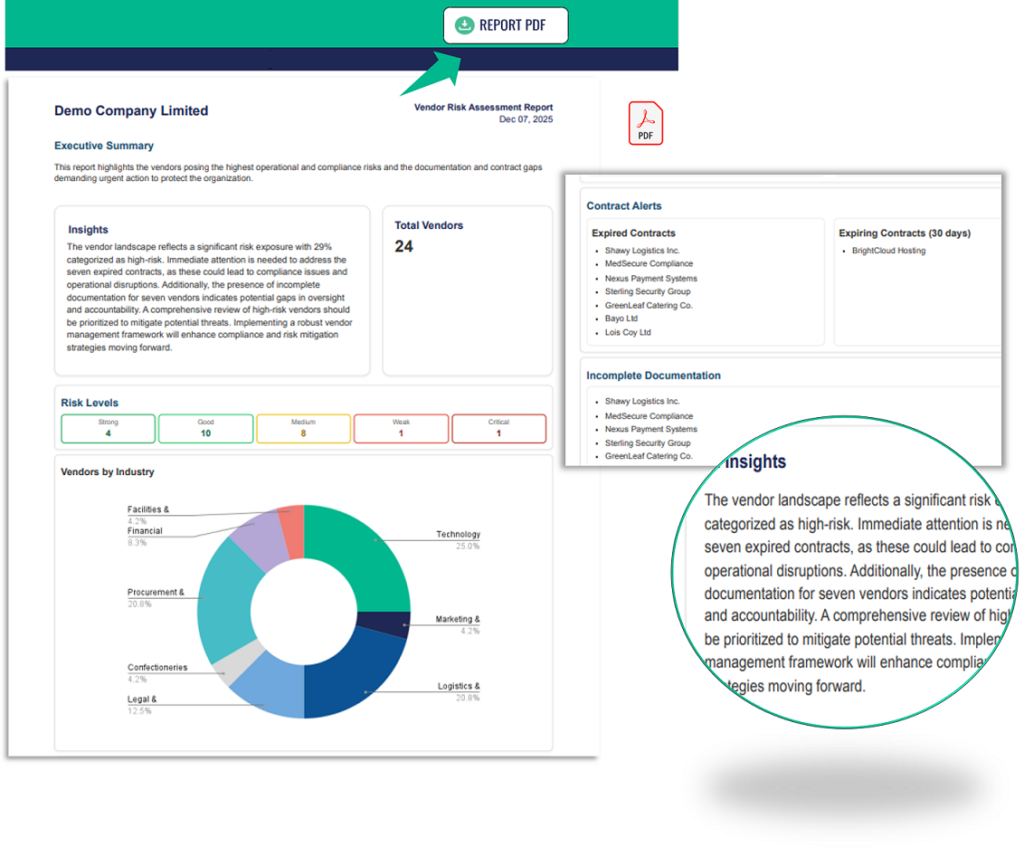Select the Strong risk level box

click(108, 429)
